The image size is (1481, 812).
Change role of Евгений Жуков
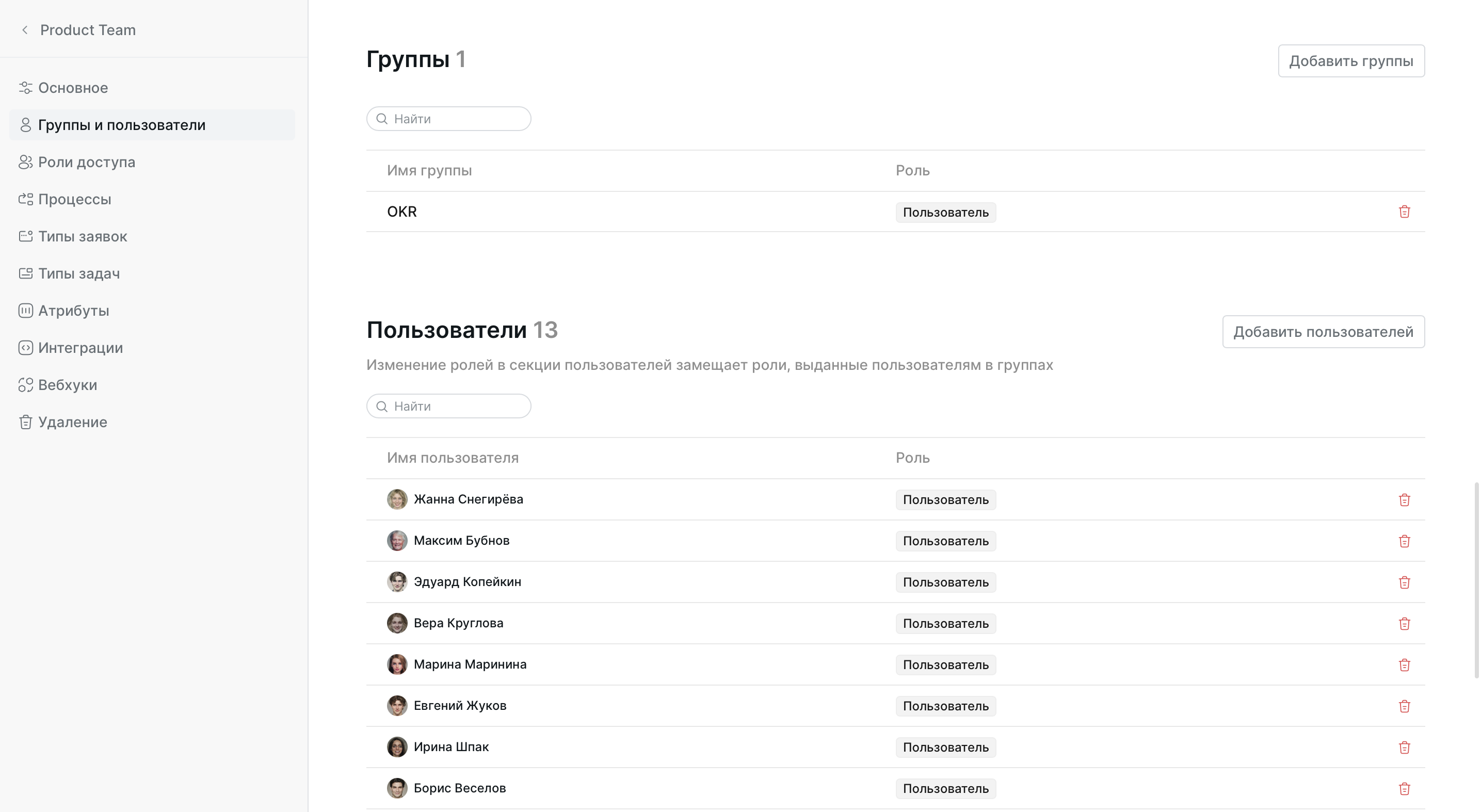point(945,706)
